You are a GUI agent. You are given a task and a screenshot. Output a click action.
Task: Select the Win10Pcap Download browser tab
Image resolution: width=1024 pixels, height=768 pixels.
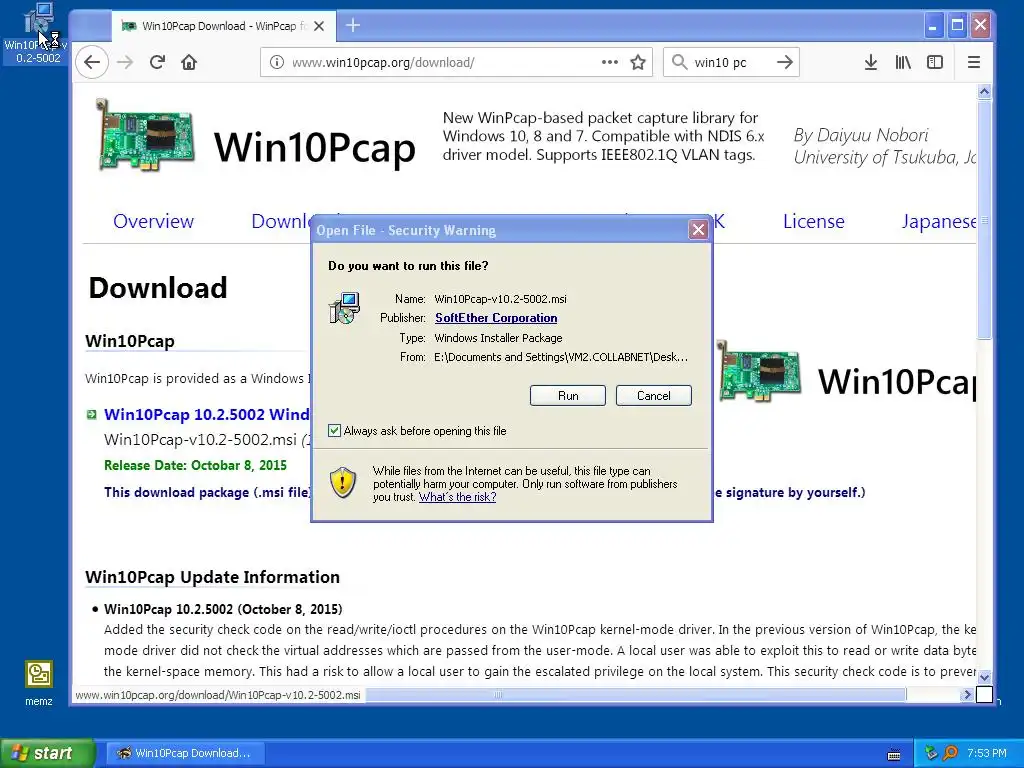[223, 26]
